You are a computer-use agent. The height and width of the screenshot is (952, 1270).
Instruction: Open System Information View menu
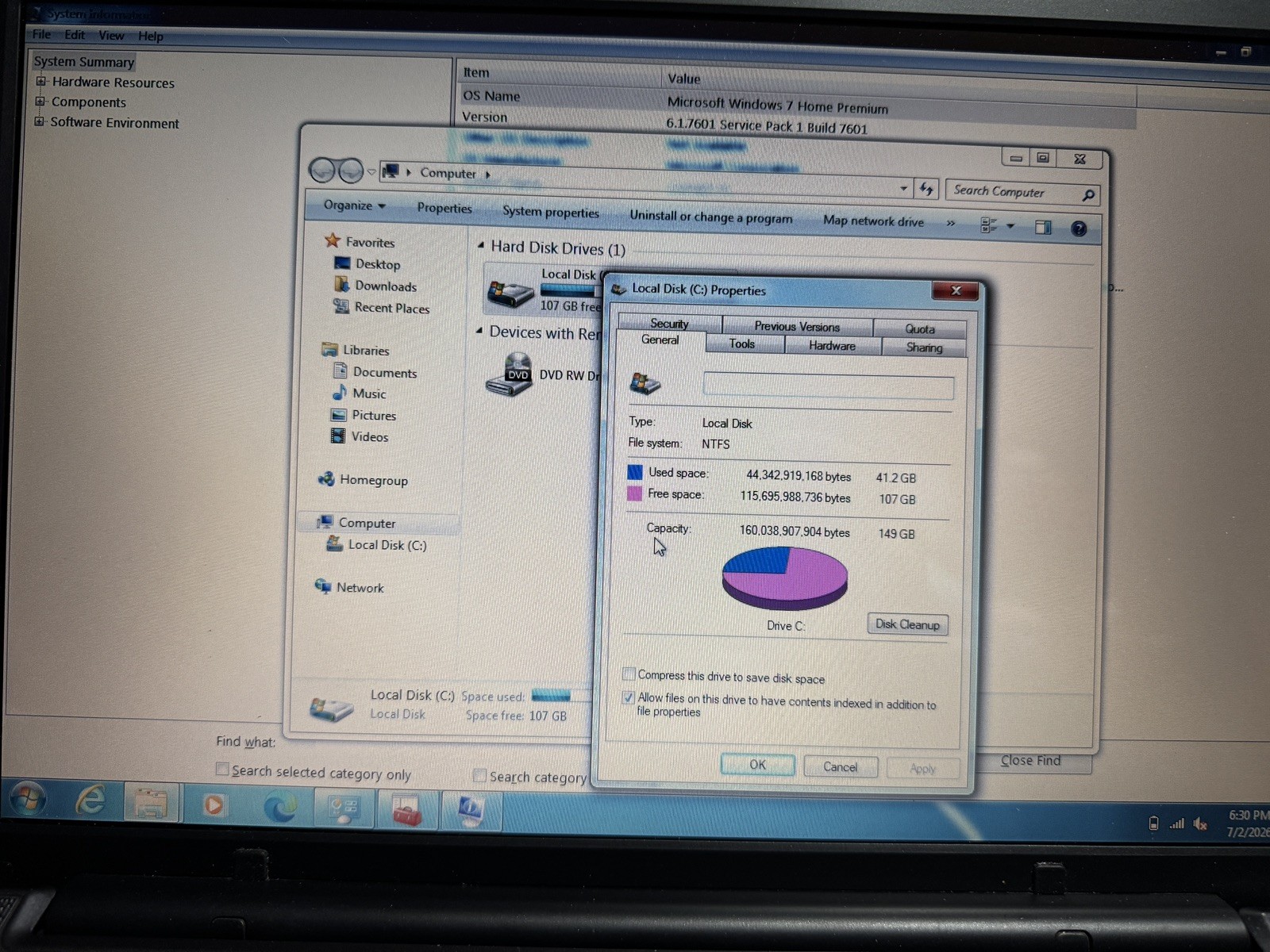coord(111,35)
